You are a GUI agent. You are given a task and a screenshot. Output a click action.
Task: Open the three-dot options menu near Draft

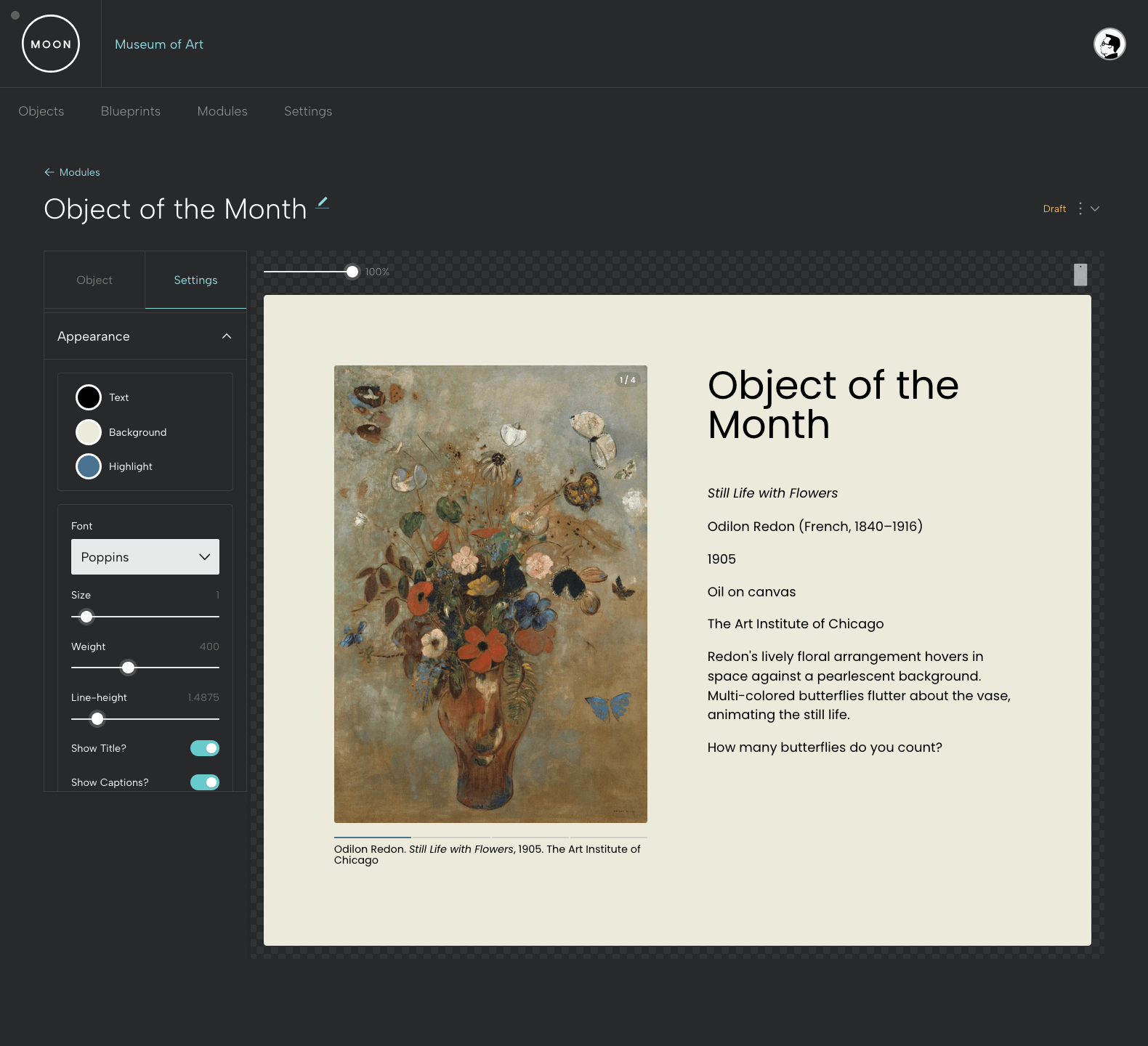click(1080, 208)
